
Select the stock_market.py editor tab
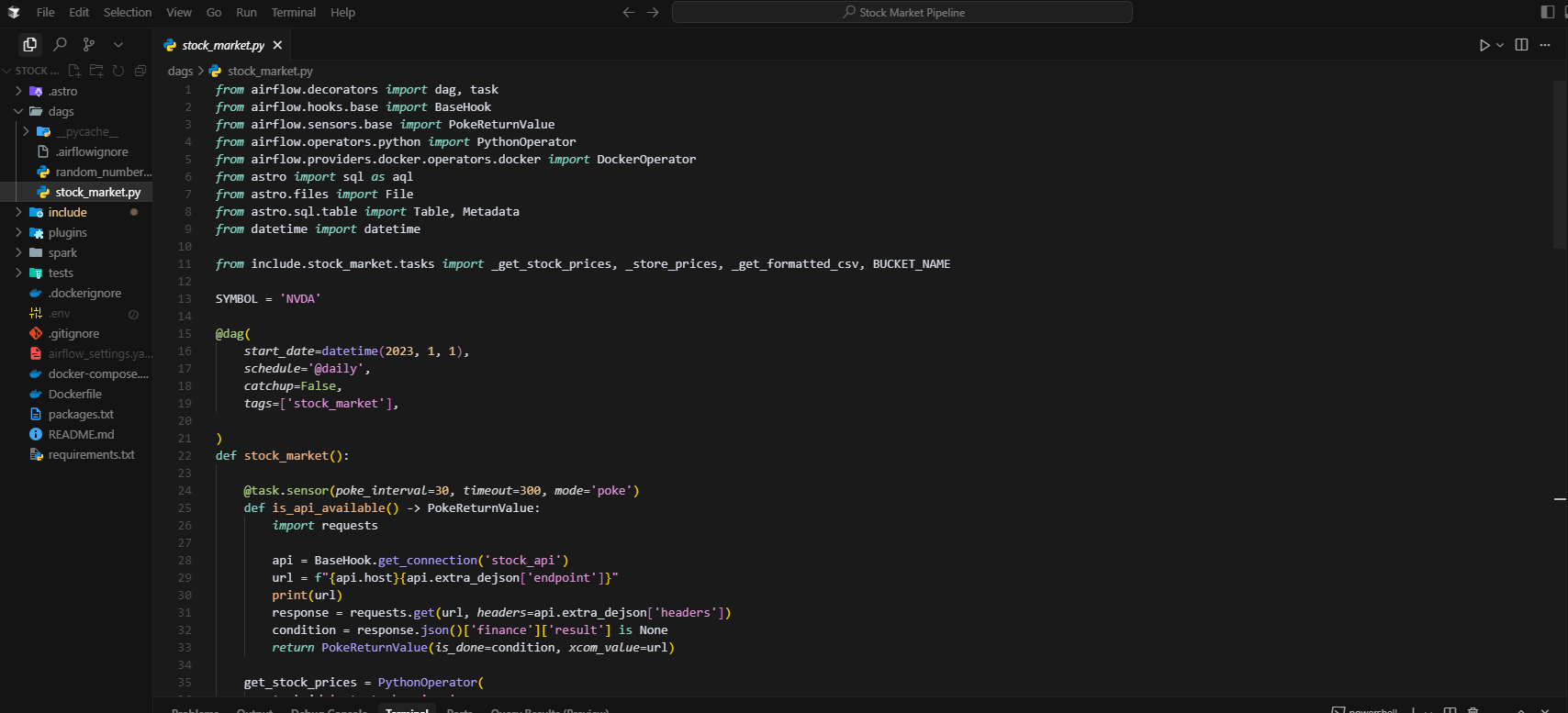[x=223, y=45]
